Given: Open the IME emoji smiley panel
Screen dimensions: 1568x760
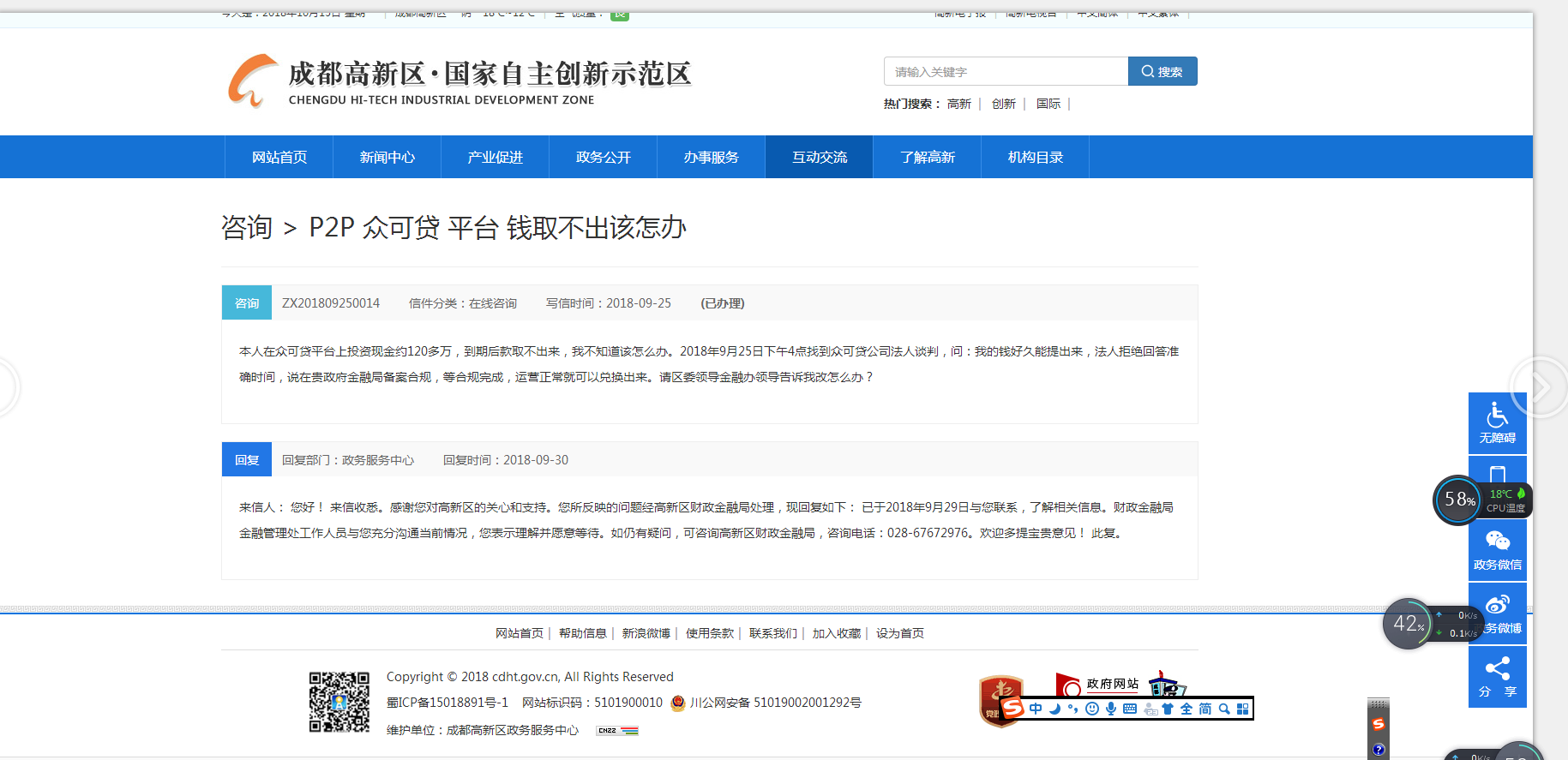Looking at the screenshot, I should click(x=1091, y=709).
